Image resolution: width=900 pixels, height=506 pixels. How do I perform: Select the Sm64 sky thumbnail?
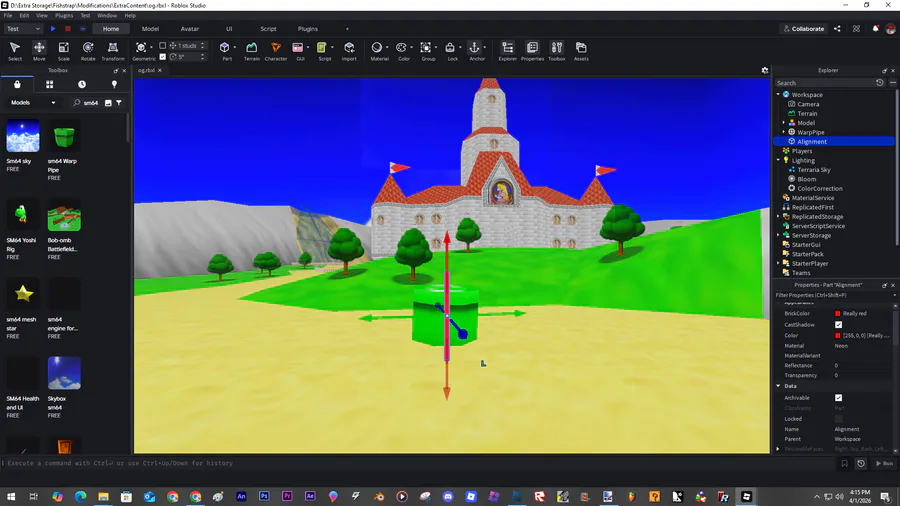pyautogui.click(x=23, y=137)
